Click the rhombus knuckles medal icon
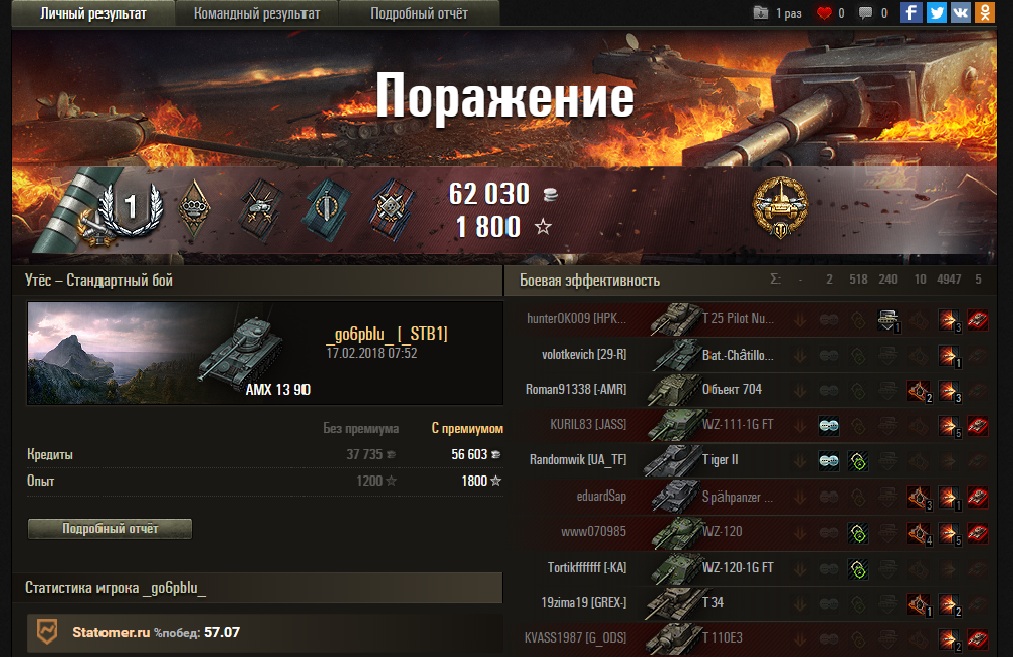The height and width of the screenshot is (658, 1013). [195, 208]
